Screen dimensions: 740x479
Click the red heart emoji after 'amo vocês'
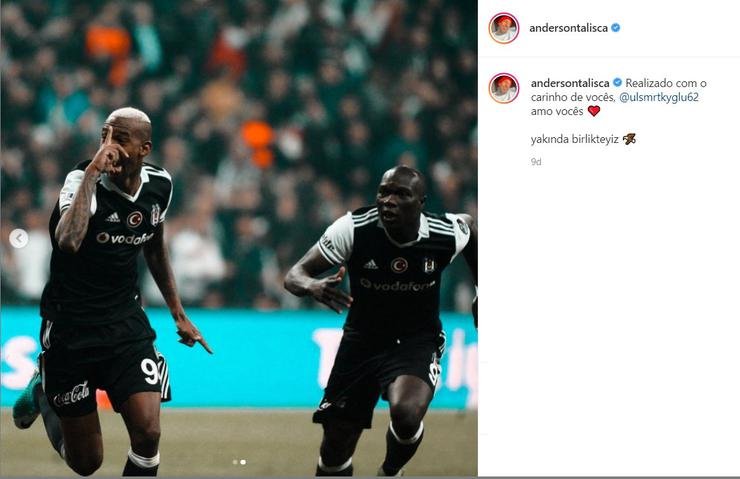click(594, 111)
